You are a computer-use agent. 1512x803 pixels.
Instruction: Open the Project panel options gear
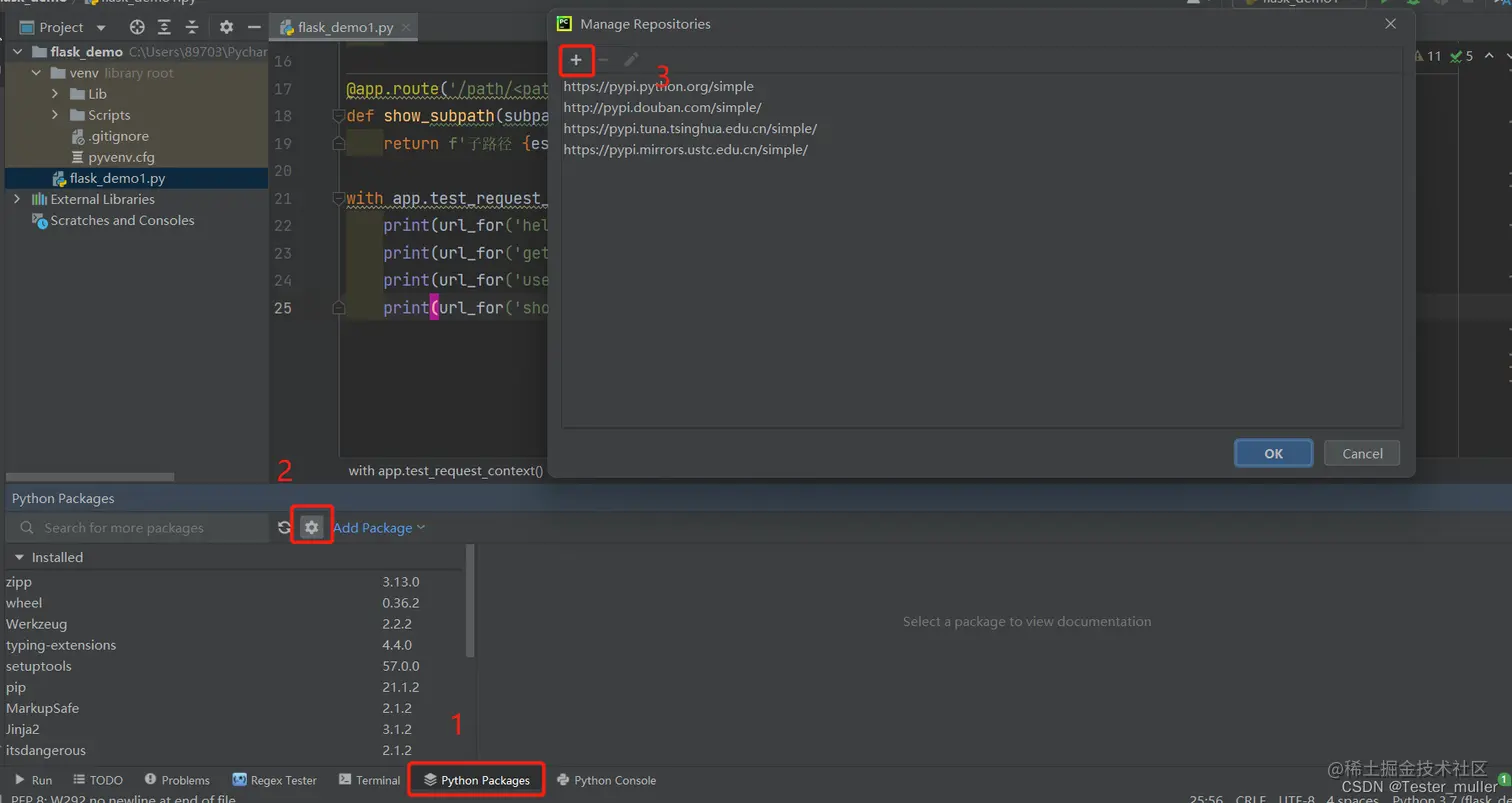(226, 27)
